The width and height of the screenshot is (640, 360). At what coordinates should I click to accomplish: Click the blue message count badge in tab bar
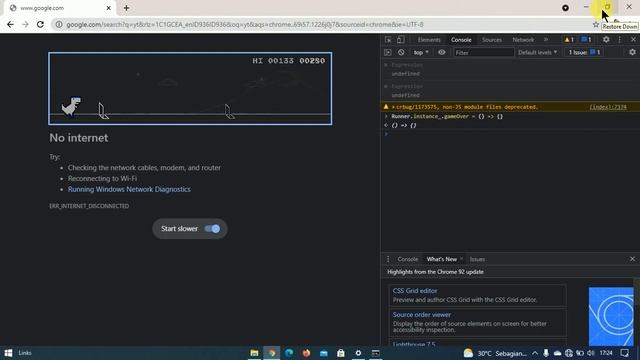(x=587, y=40)
